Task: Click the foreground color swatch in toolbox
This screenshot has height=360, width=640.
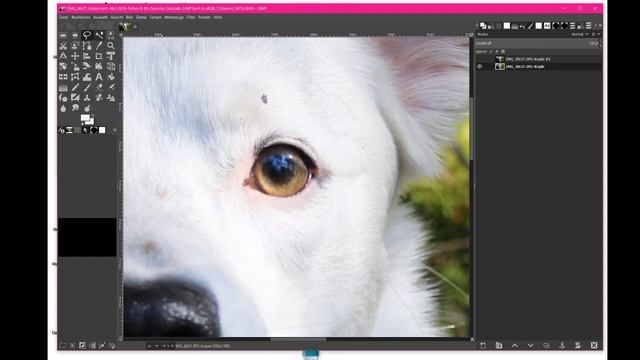Action: click(x=84, y=118)
